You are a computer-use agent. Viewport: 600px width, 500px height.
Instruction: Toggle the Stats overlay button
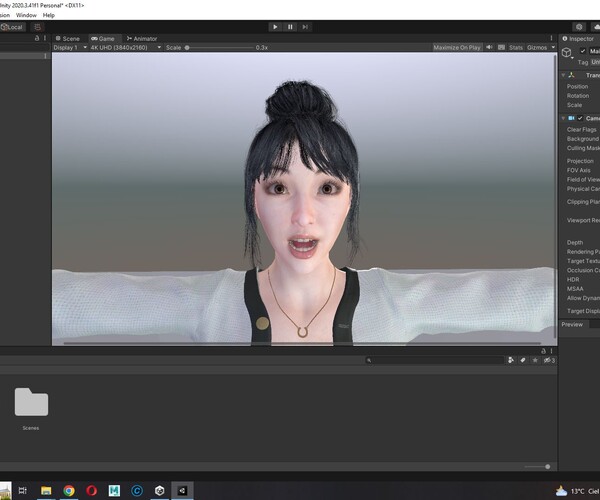coord(516,47)
